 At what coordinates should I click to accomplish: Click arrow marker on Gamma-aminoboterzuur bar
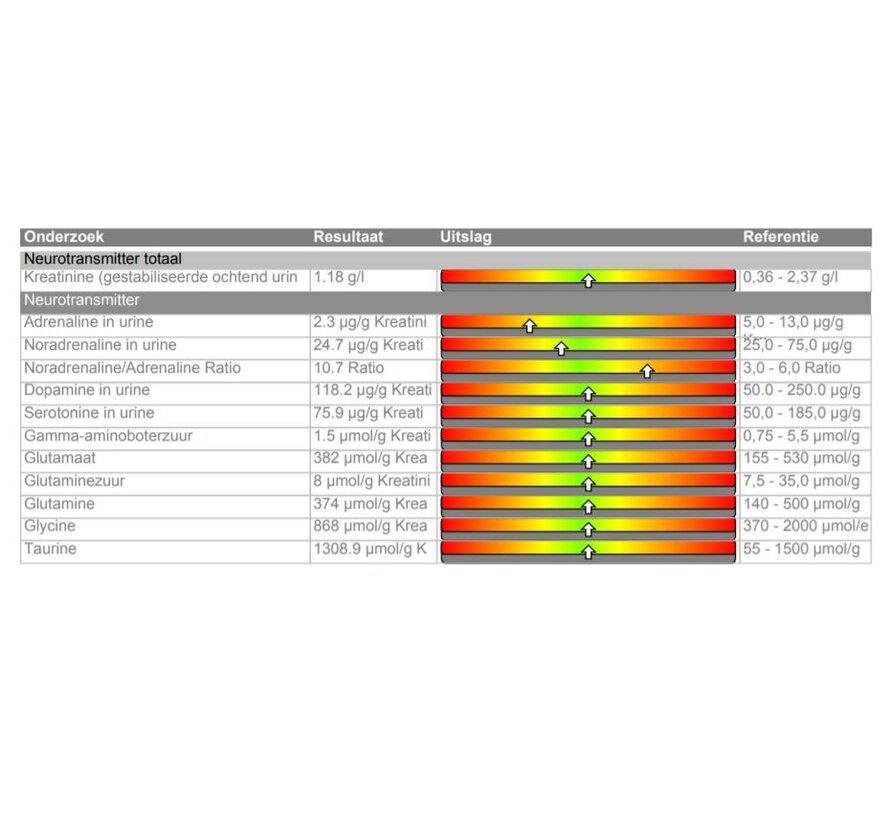589,439
